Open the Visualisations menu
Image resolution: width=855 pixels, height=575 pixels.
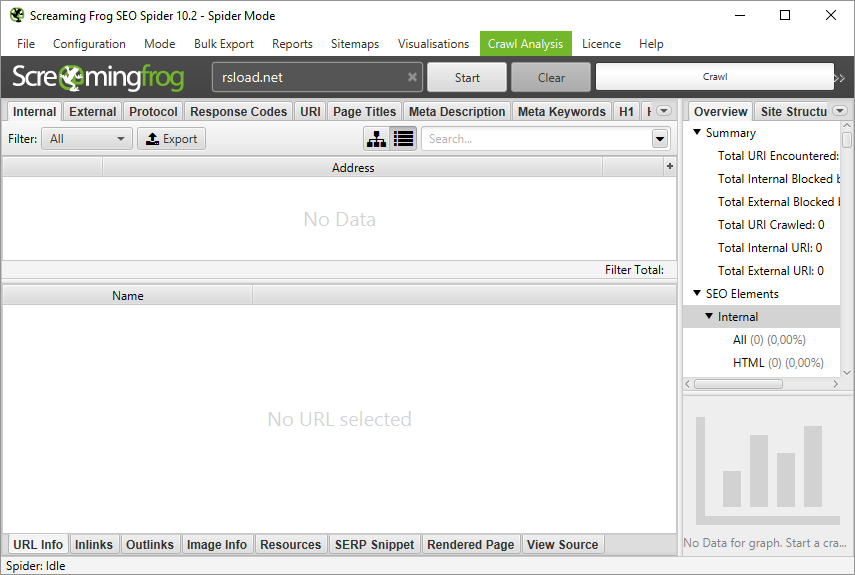click(433, 44)
